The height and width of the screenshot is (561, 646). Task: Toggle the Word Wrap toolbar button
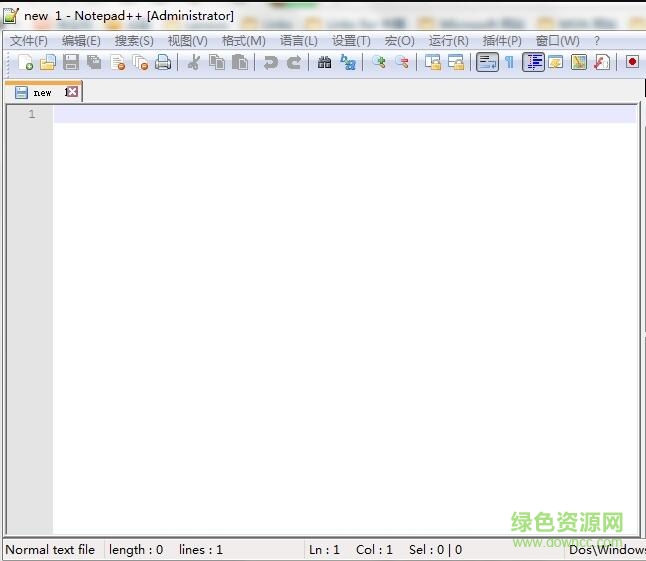pyautogui.click(x=487, y=62)
